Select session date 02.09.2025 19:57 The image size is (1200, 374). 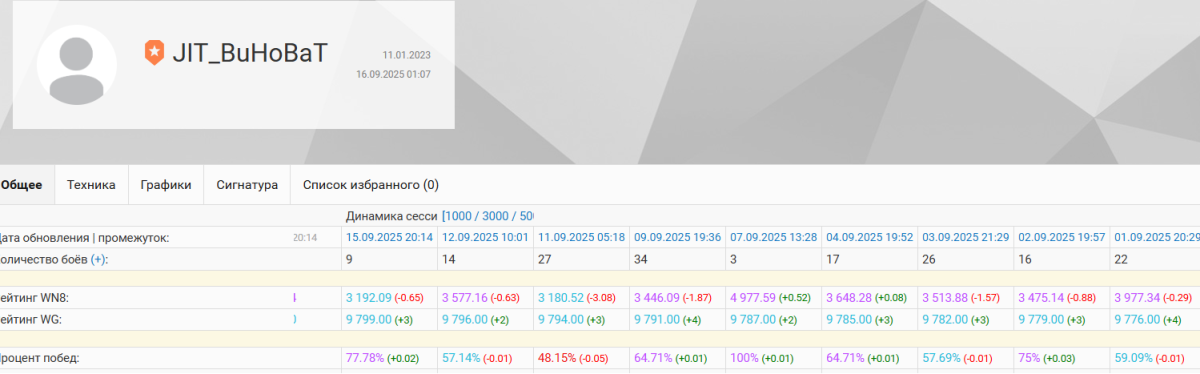pyautogui.click(x=1062, y=237)
